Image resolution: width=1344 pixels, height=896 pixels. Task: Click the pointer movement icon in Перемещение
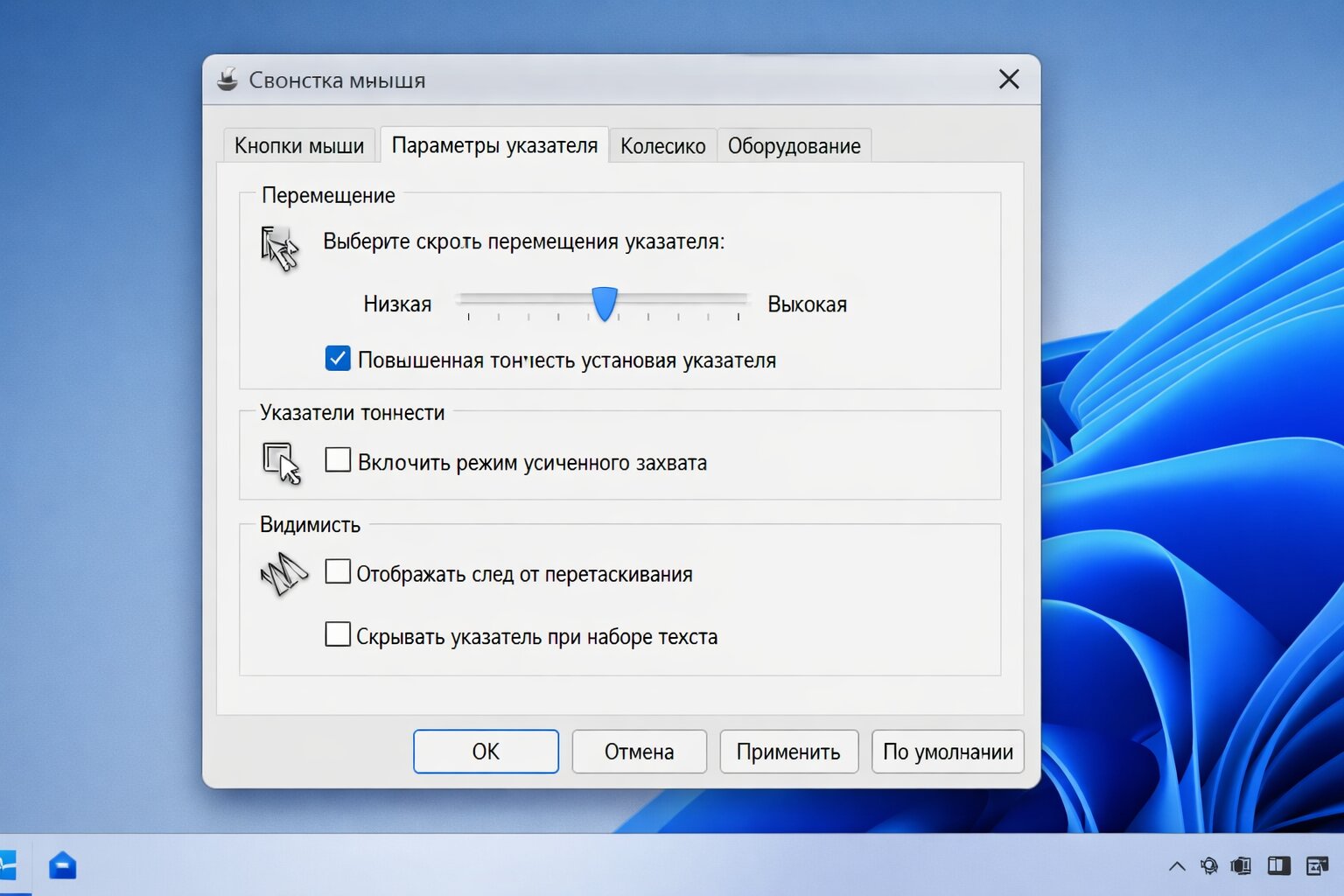[279, 248]
